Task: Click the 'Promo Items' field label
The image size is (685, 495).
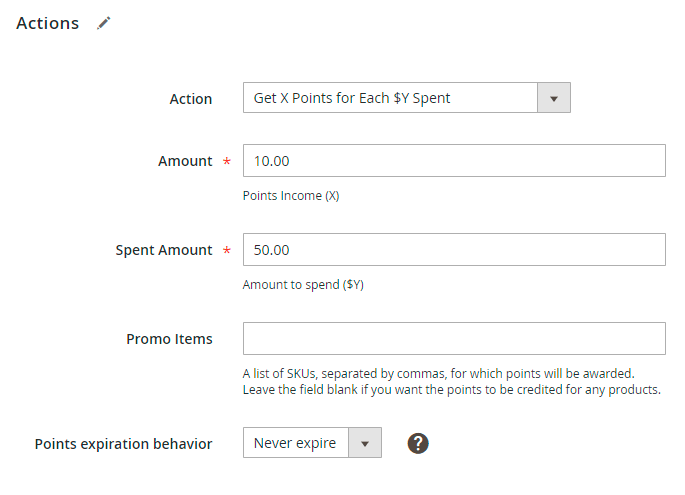Action: click(169, 339)
